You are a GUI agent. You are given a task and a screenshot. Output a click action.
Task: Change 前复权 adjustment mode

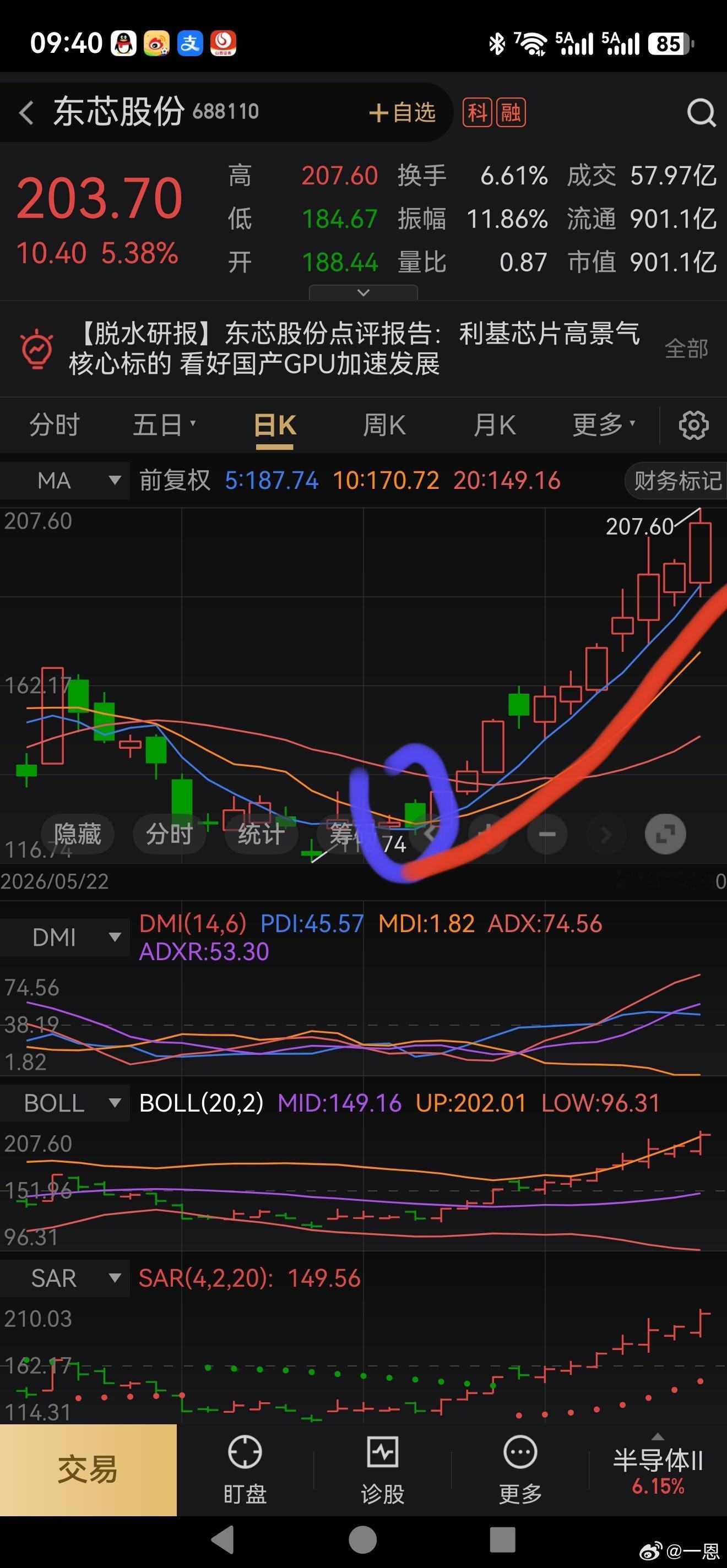click(x=175, y=481)
